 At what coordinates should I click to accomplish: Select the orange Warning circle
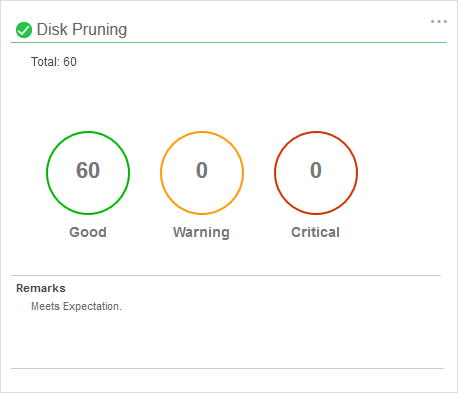tap(202, 173)
